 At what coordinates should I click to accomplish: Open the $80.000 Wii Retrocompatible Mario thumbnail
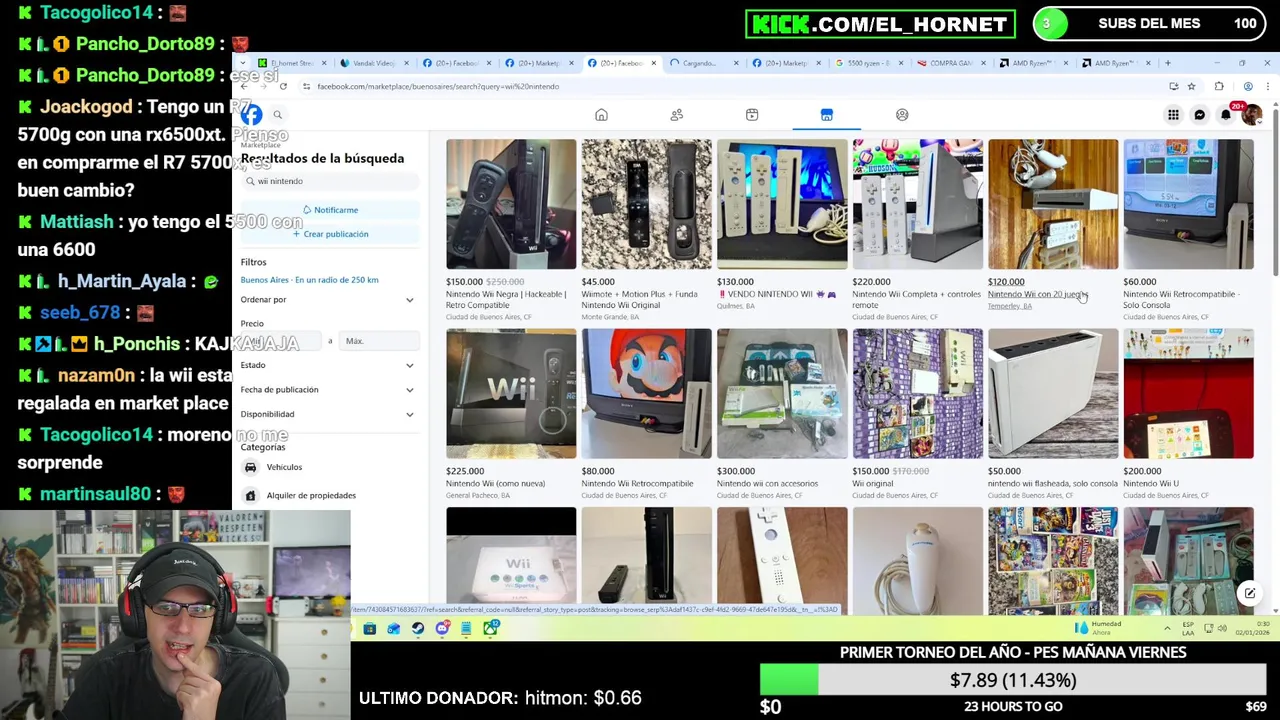646,393
